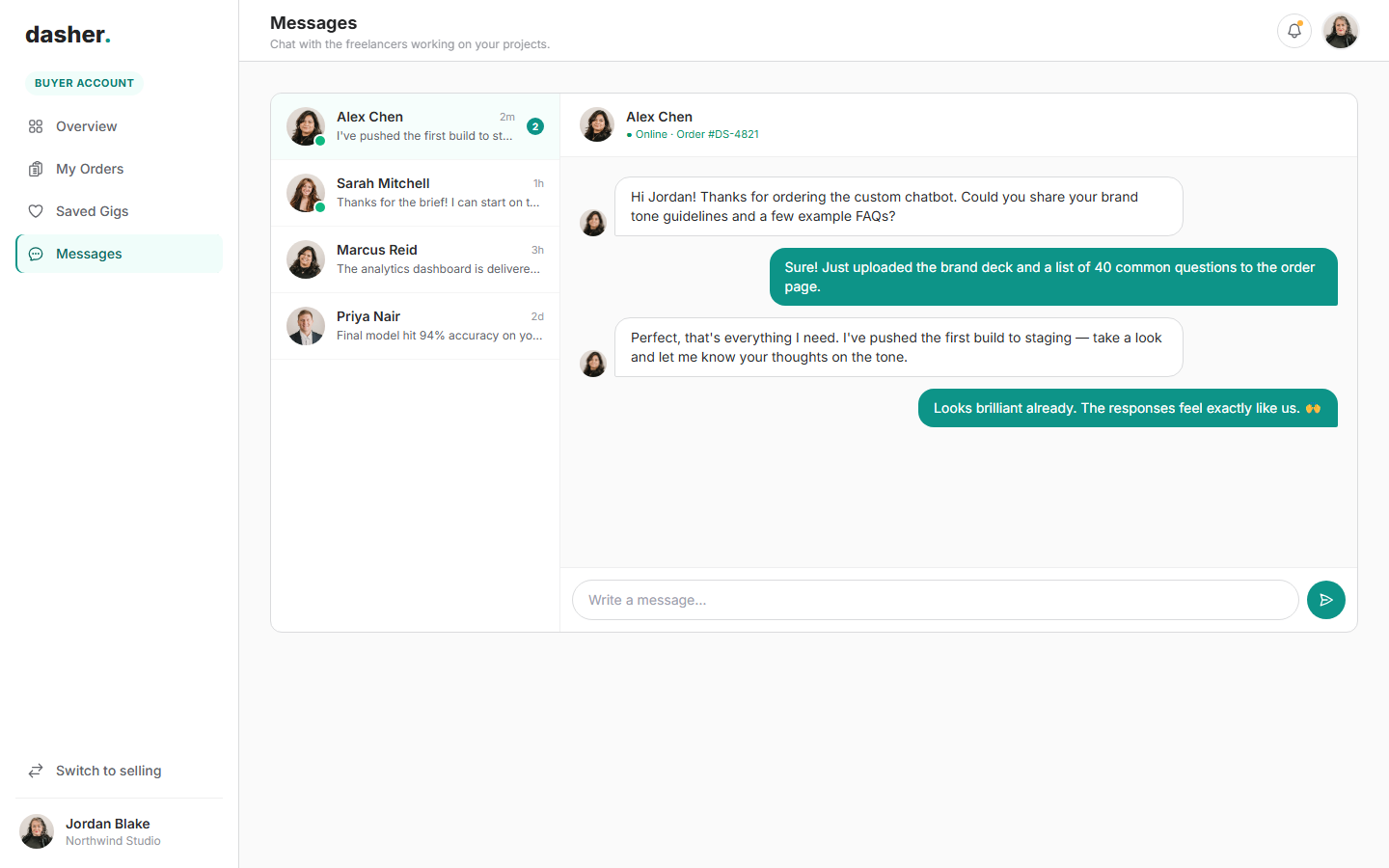Click the Saved Gigs heart icon
This screenshot has height=868, width=1389.
click(36, 211)
